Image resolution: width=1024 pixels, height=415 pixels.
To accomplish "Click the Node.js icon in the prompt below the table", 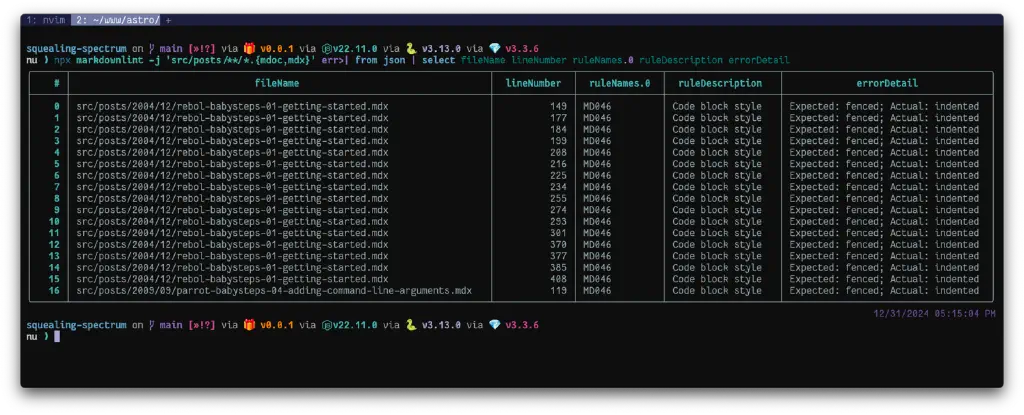I will [x=327, y=325].
